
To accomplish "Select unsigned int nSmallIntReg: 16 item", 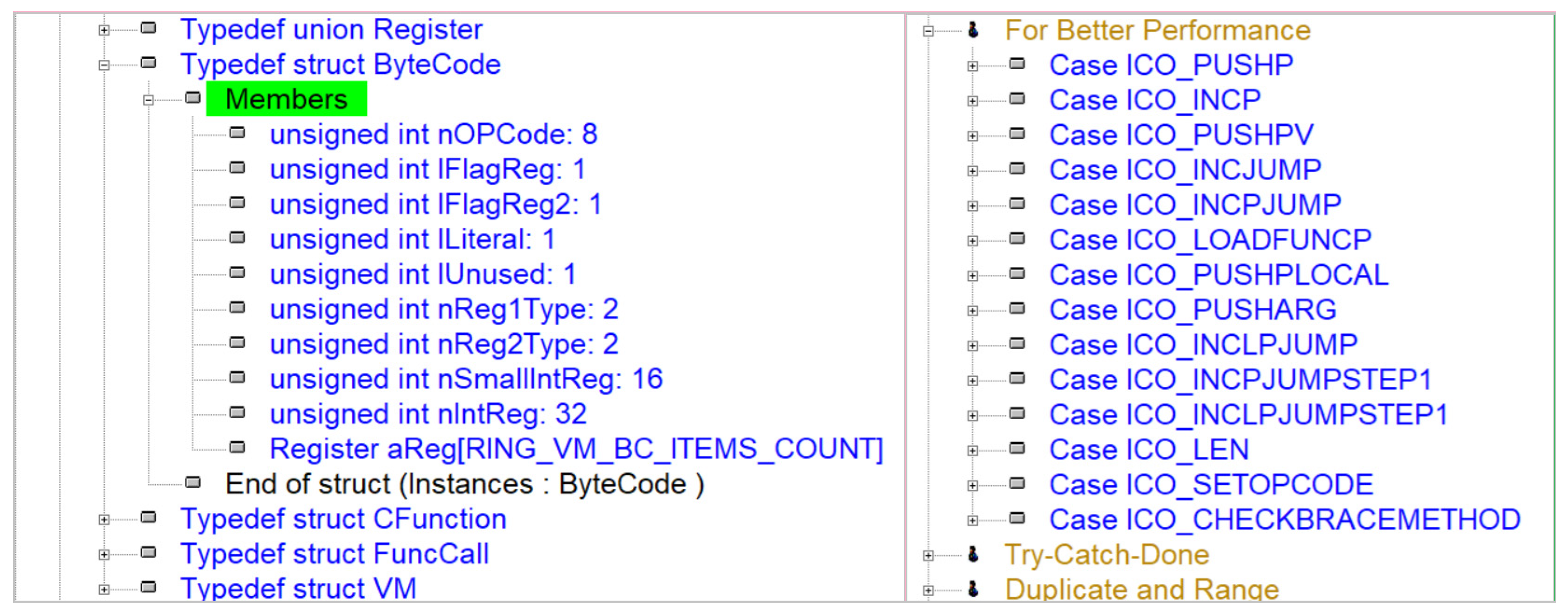I will coord(466,379).
